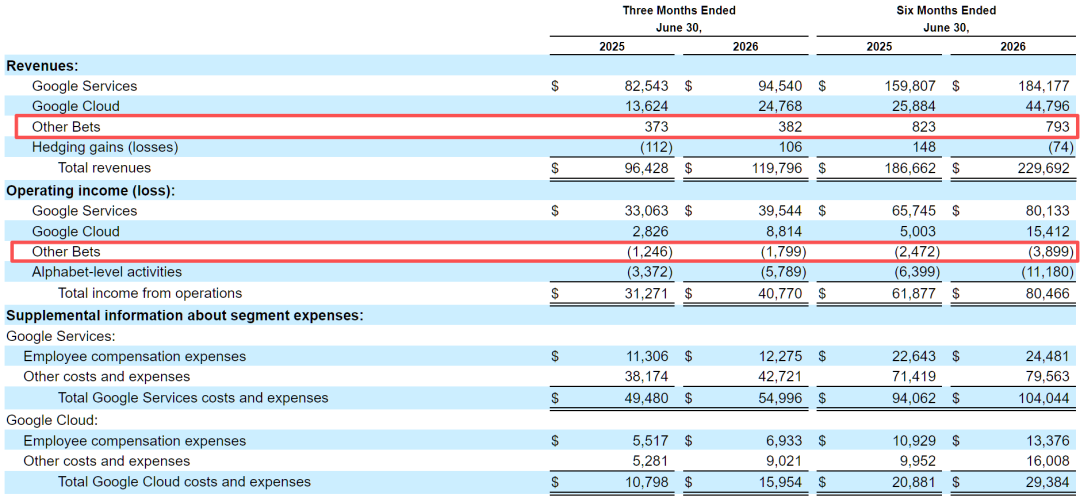The height and width of the screenshot is (502, 1080).
Task: Click the operating income value 80,133
Action: [1047, 211]
